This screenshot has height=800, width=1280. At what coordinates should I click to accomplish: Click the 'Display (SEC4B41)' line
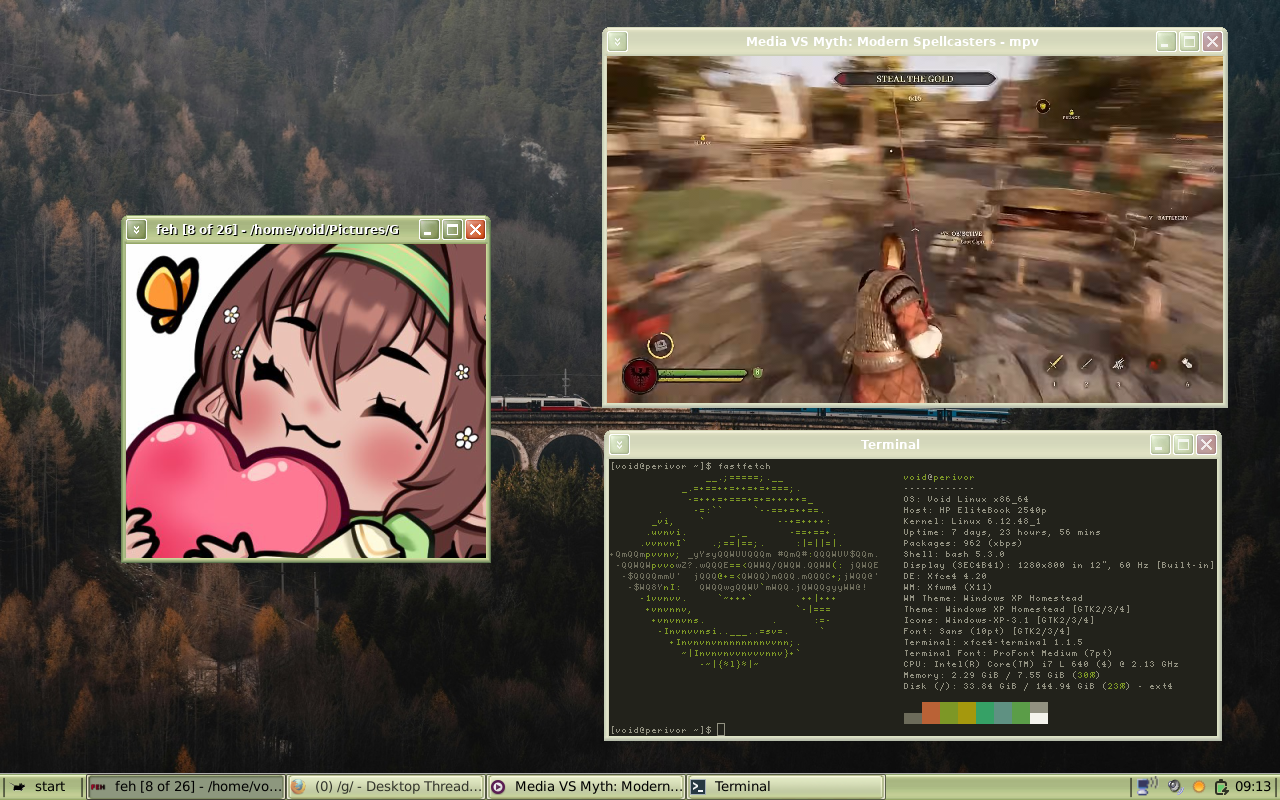point(1059,565)
